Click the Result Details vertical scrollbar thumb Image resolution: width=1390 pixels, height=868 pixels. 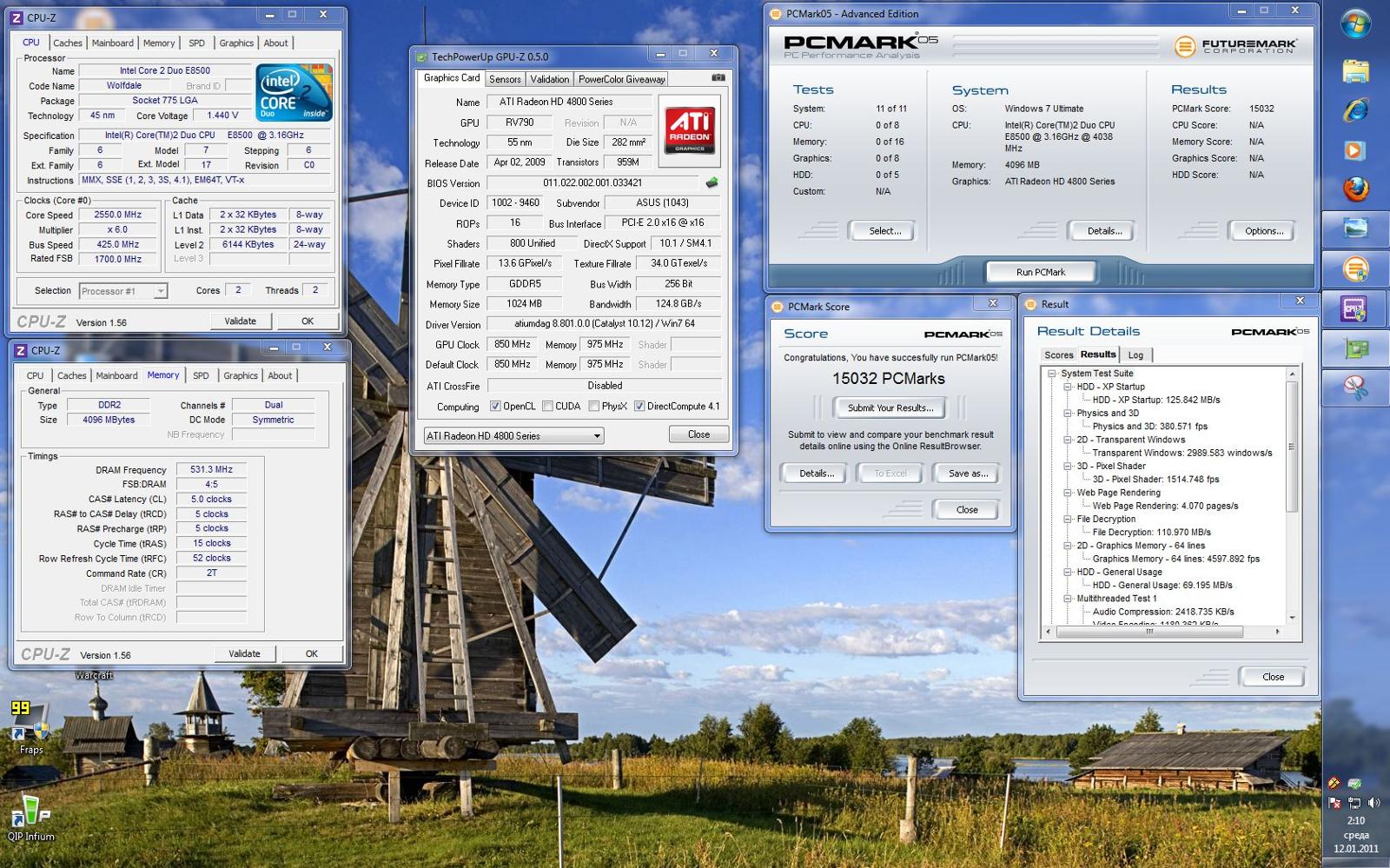tap(1292, 447)
